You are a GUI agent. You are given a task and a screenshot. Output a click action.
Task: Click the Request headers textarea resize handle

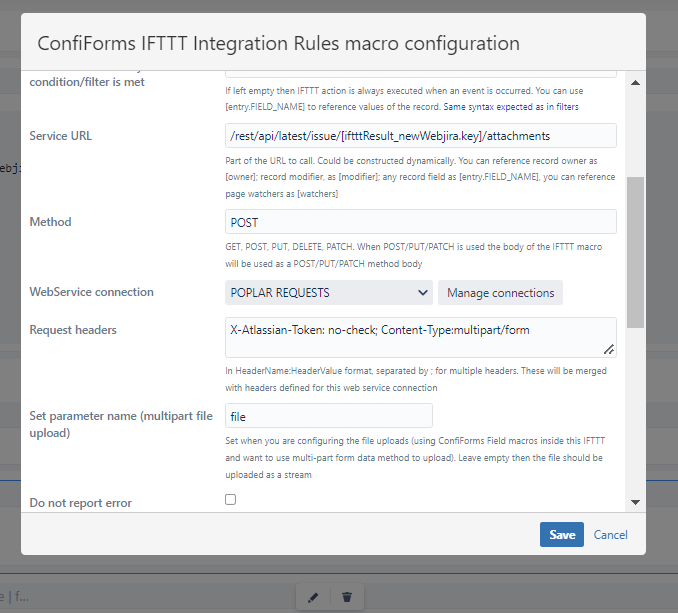coord(609,350)
